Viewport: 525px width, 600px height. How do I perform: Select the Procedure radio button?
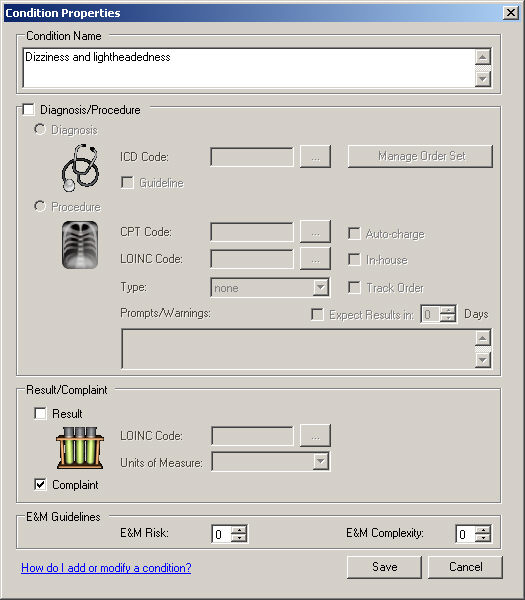(x=39, y=206)
